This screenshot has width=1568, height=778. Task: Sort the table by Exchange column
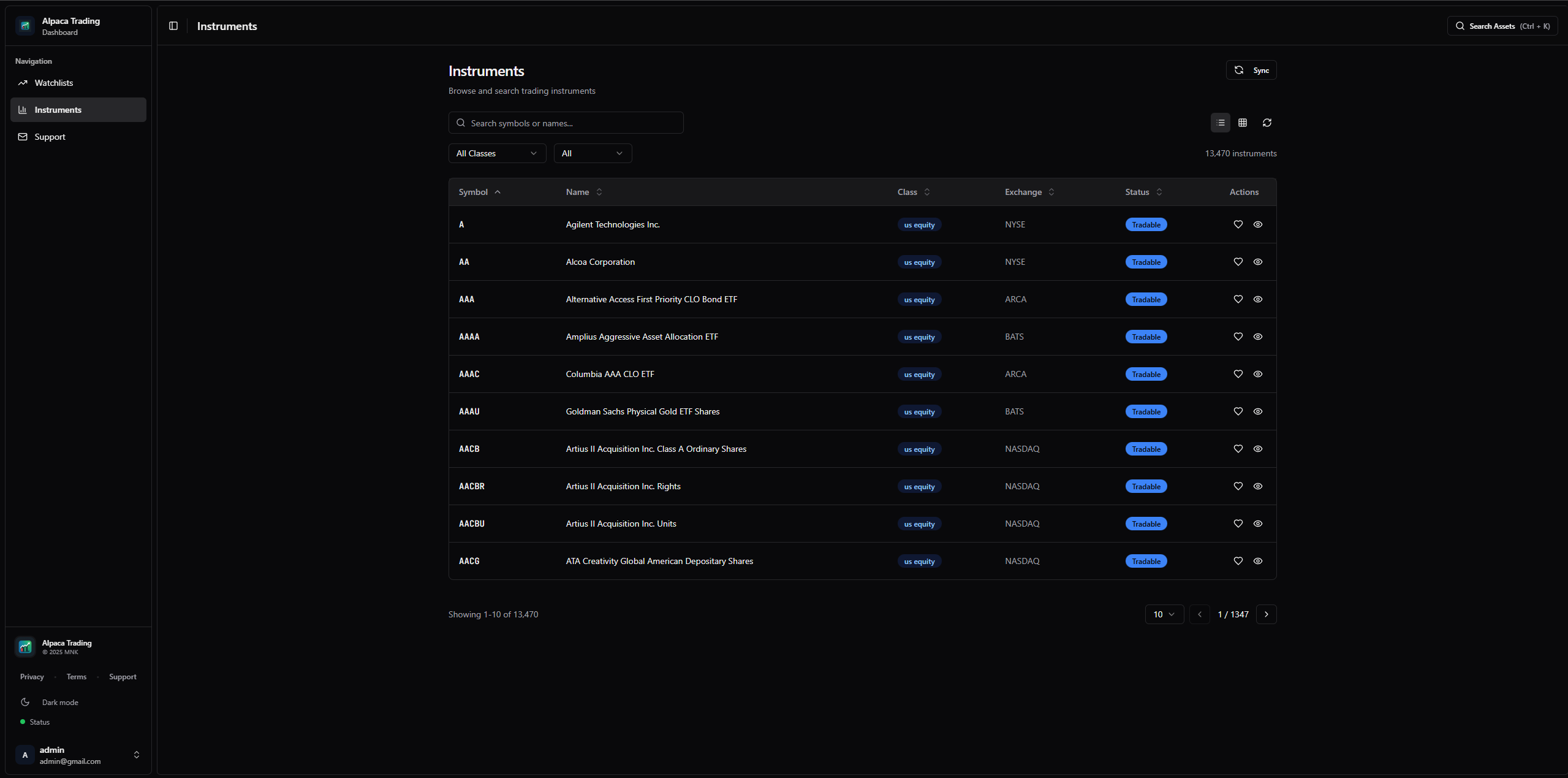point(1029,192)
